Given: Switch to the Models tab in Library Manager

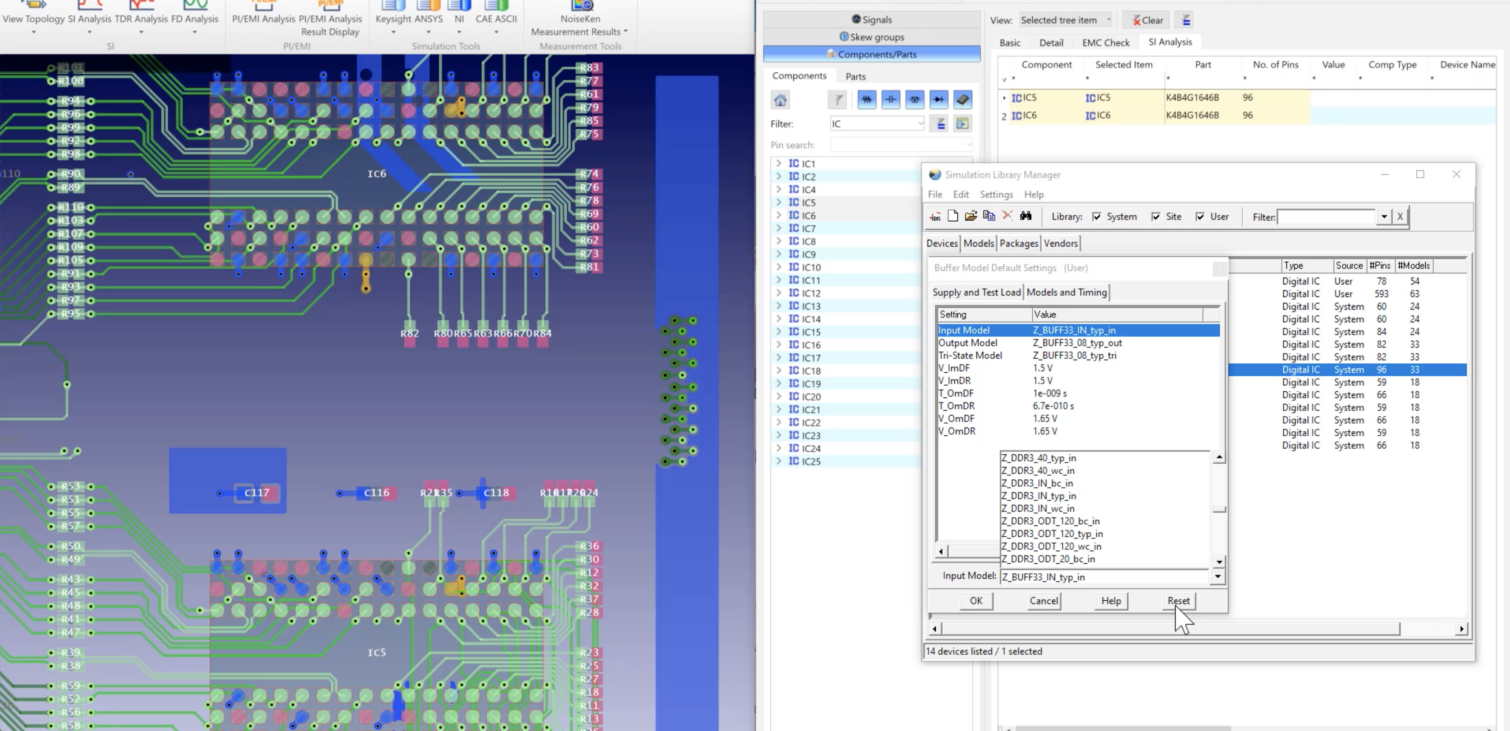Looking at the screenshot, I should click(x=979, y=243).
